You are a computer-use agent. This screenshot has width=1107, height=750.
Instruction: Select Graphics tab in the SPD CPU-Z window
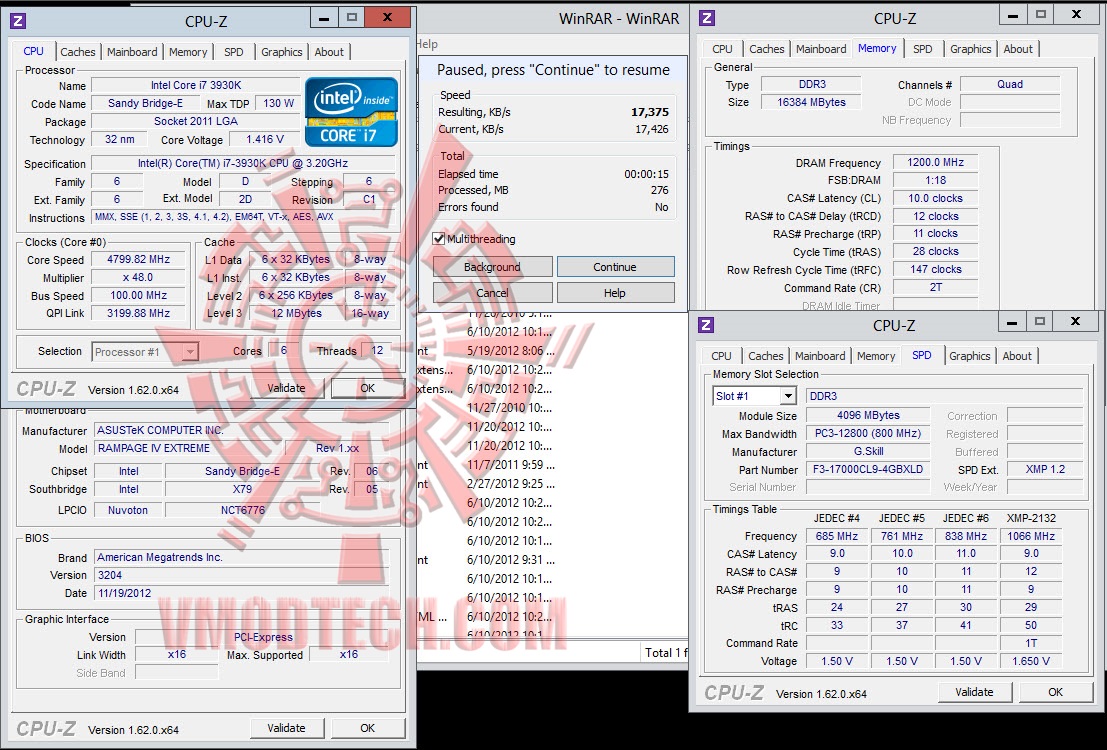[970, 357]
